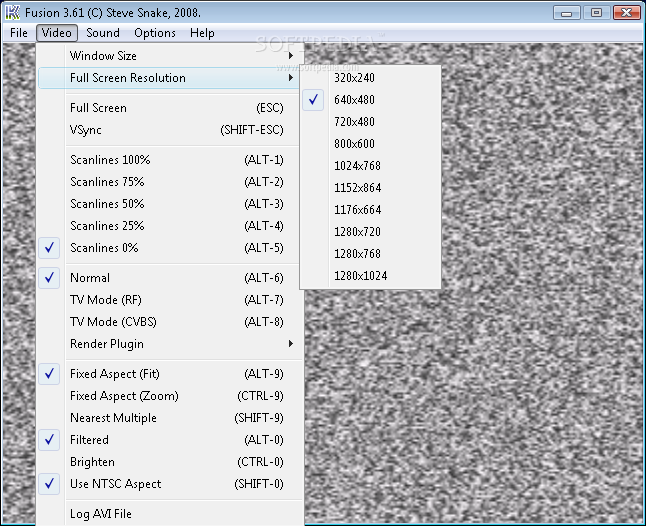Enable VSync option

tap(171, 130)
